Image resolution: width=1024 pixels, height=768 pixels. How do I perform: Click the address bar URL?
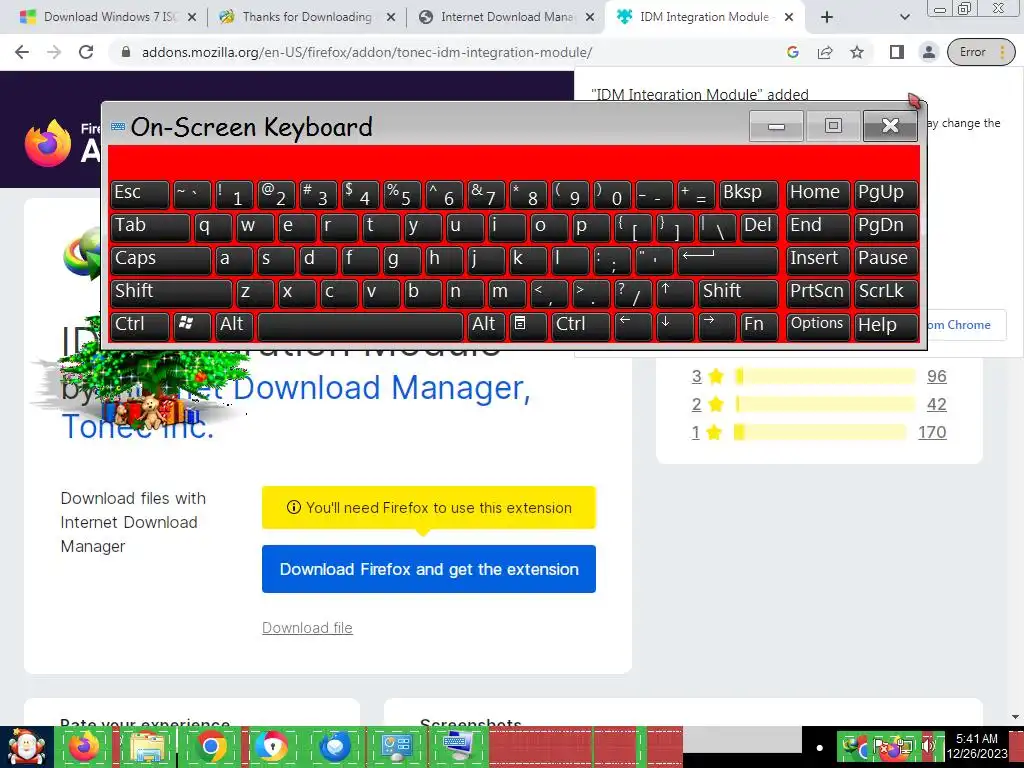click(x=367, y=52)
